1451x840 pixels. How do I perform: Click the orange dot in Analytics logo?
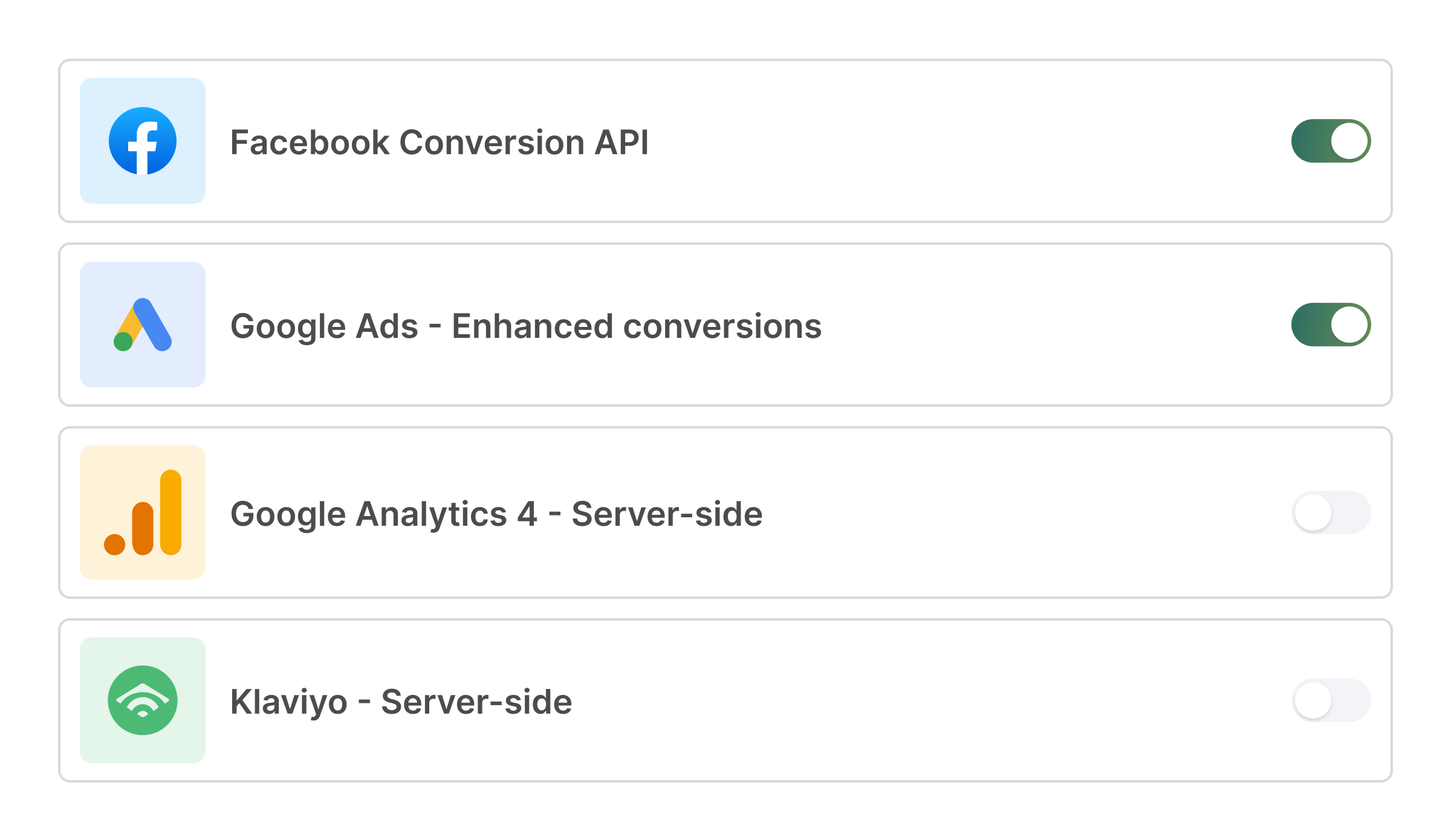tap(114, 544)
